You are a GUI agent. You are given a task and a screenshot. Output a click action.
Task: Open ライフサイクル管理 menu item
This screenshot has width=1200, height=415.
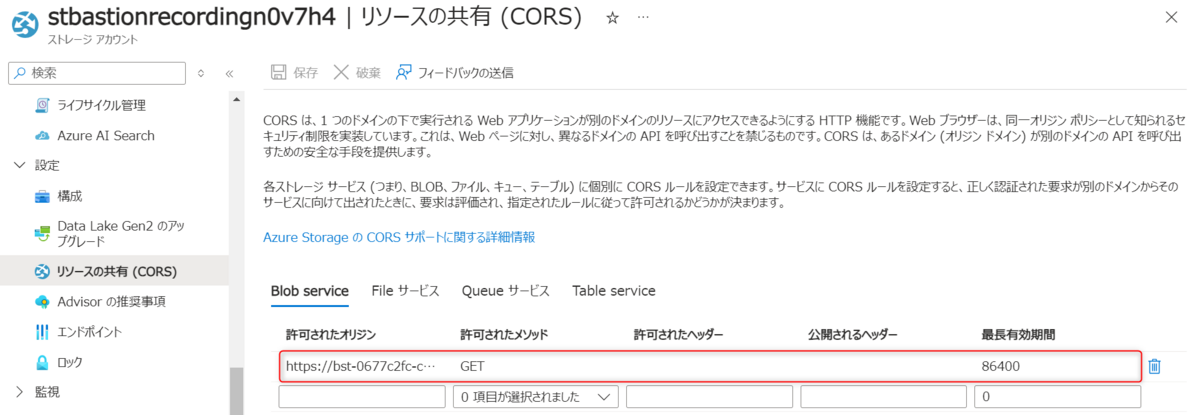click(102, 105)
